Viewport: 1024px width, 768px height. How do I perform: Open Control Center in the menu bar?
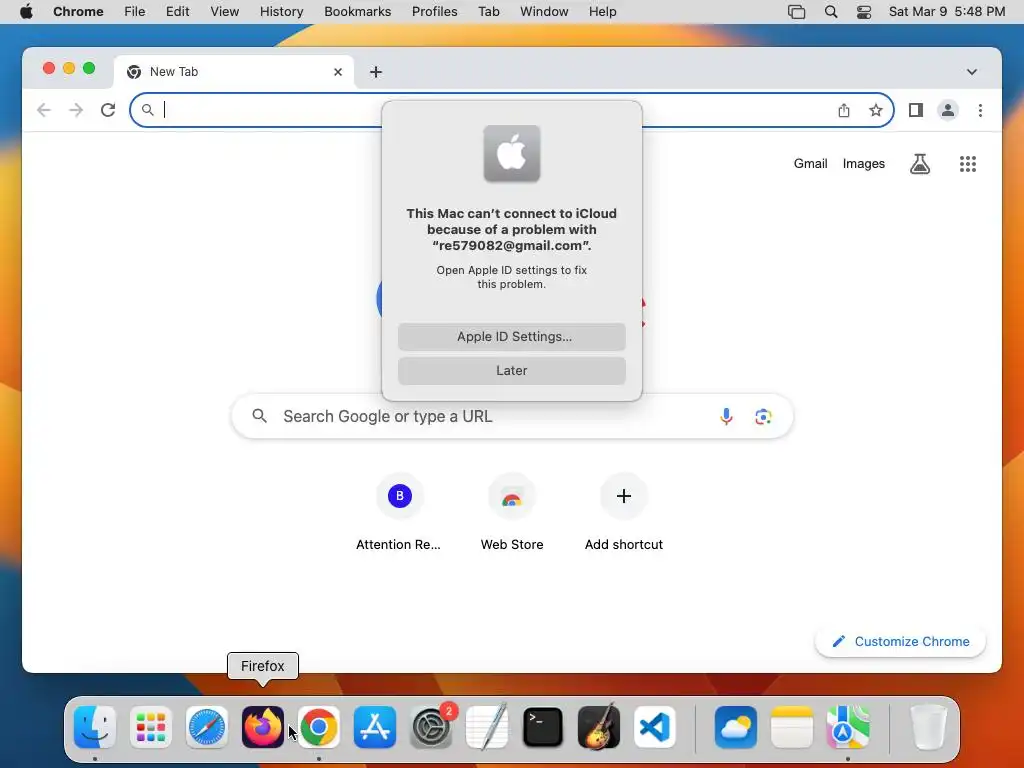coord(863,12)
